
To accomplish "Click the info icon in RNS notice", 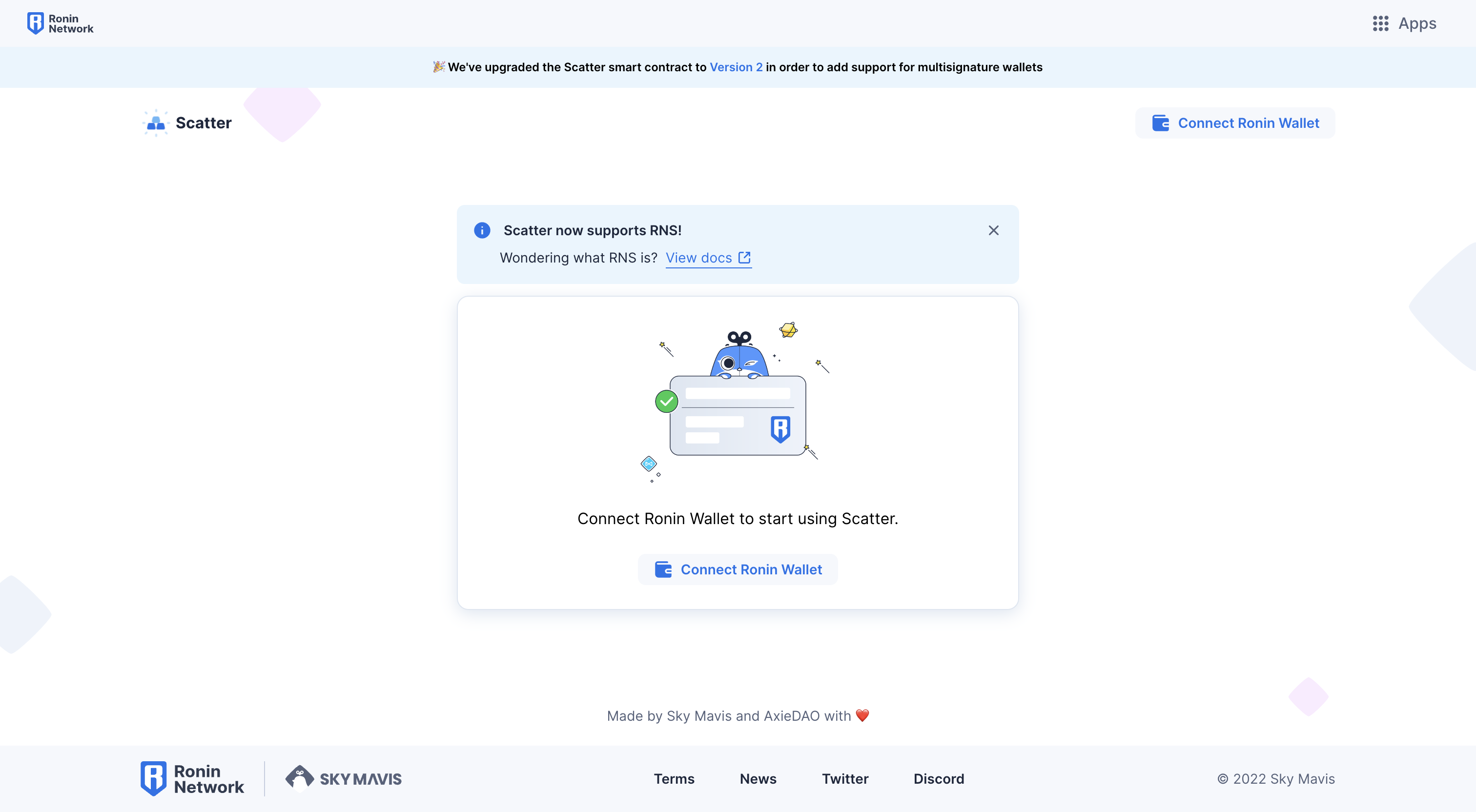I will tap(482, 230).
